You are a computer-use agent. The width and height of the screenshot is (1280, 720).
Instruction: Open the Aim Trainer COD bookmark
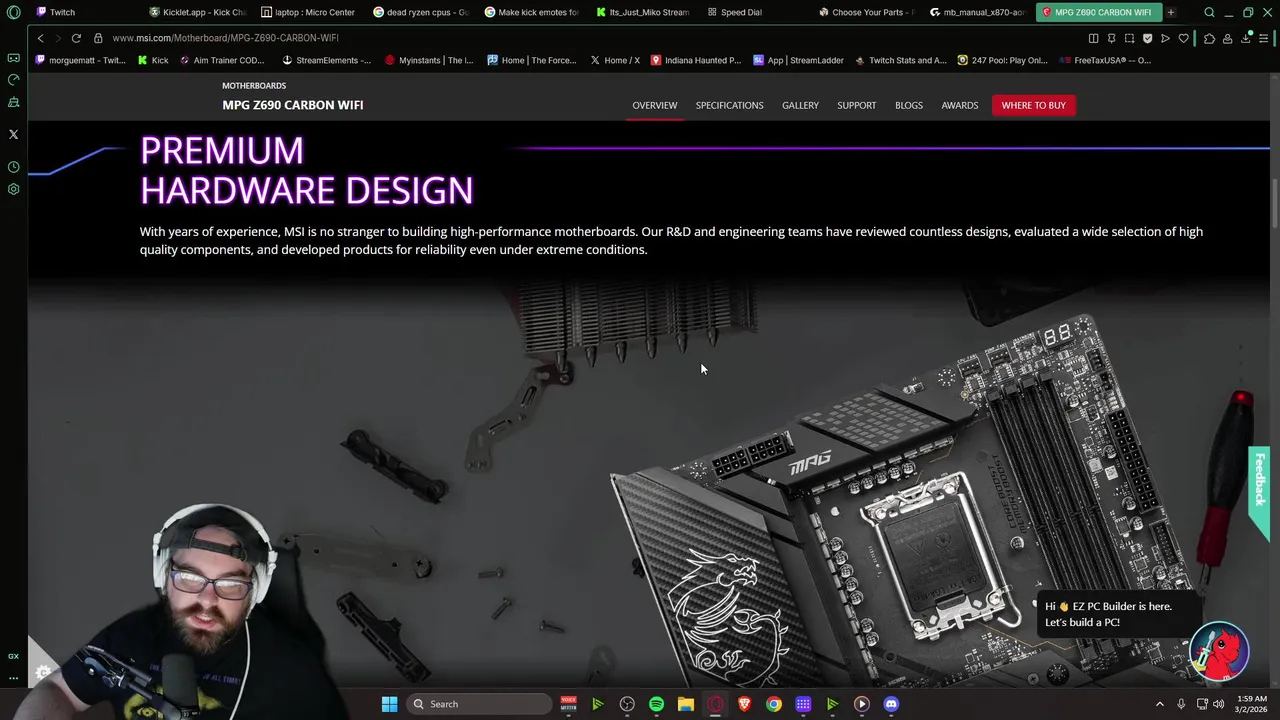point(222,60)
